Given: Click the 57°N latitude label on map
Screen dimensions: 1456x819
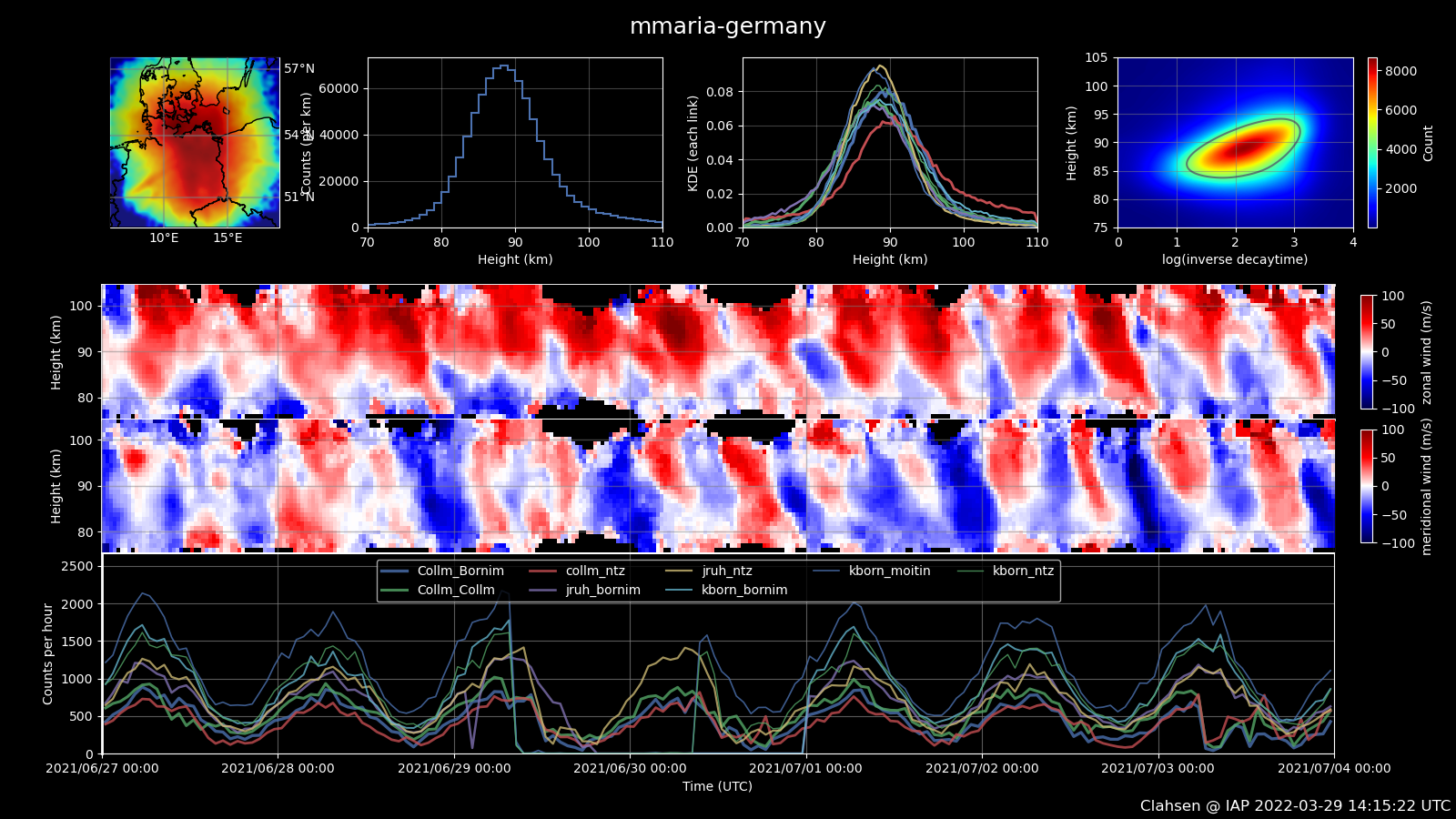Looking at the screenshot, I should click(299, 68).
